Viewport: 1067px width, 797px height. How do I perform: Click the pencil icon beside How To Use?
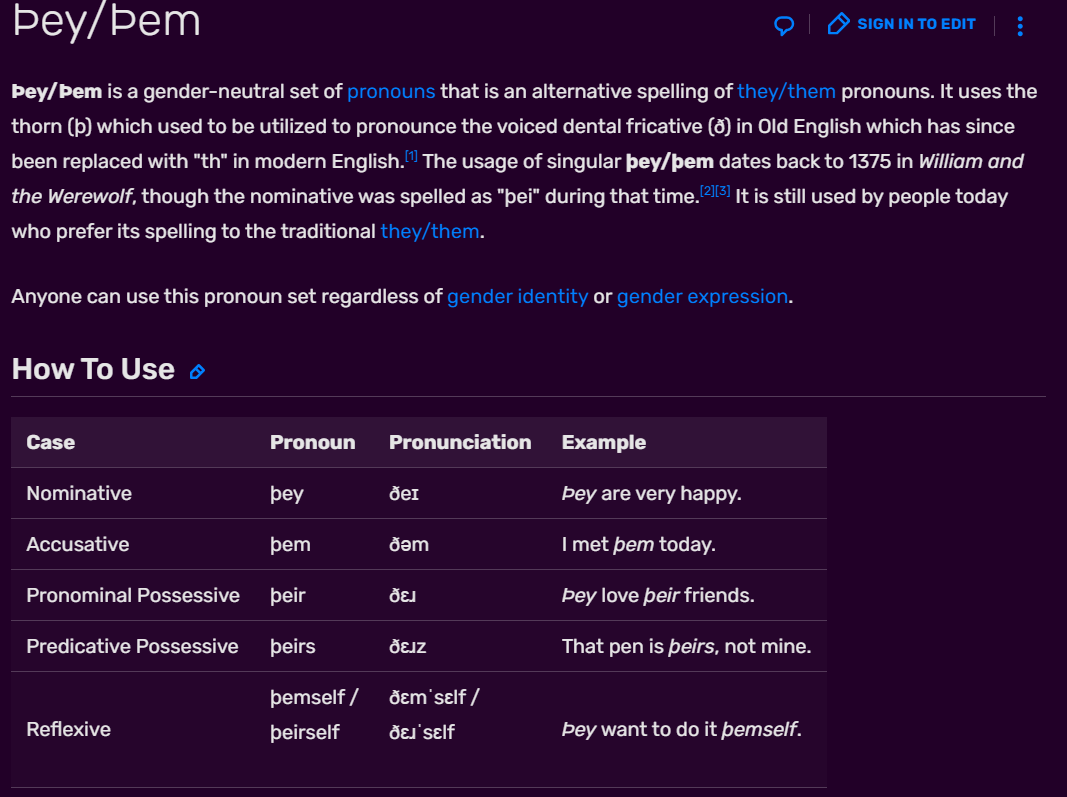point(197,372)
